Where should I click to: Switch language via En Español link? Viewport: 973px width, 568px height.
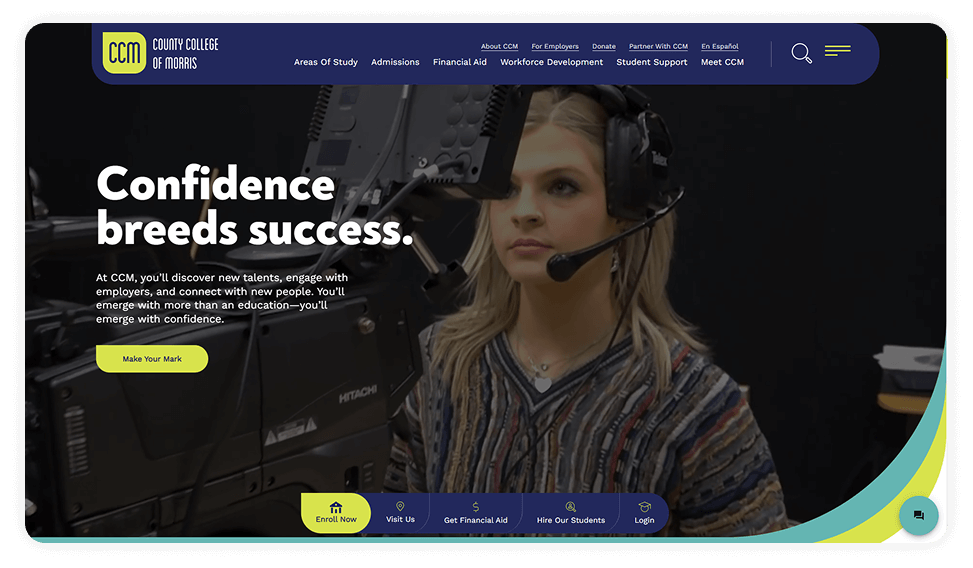tap(720, 46)
